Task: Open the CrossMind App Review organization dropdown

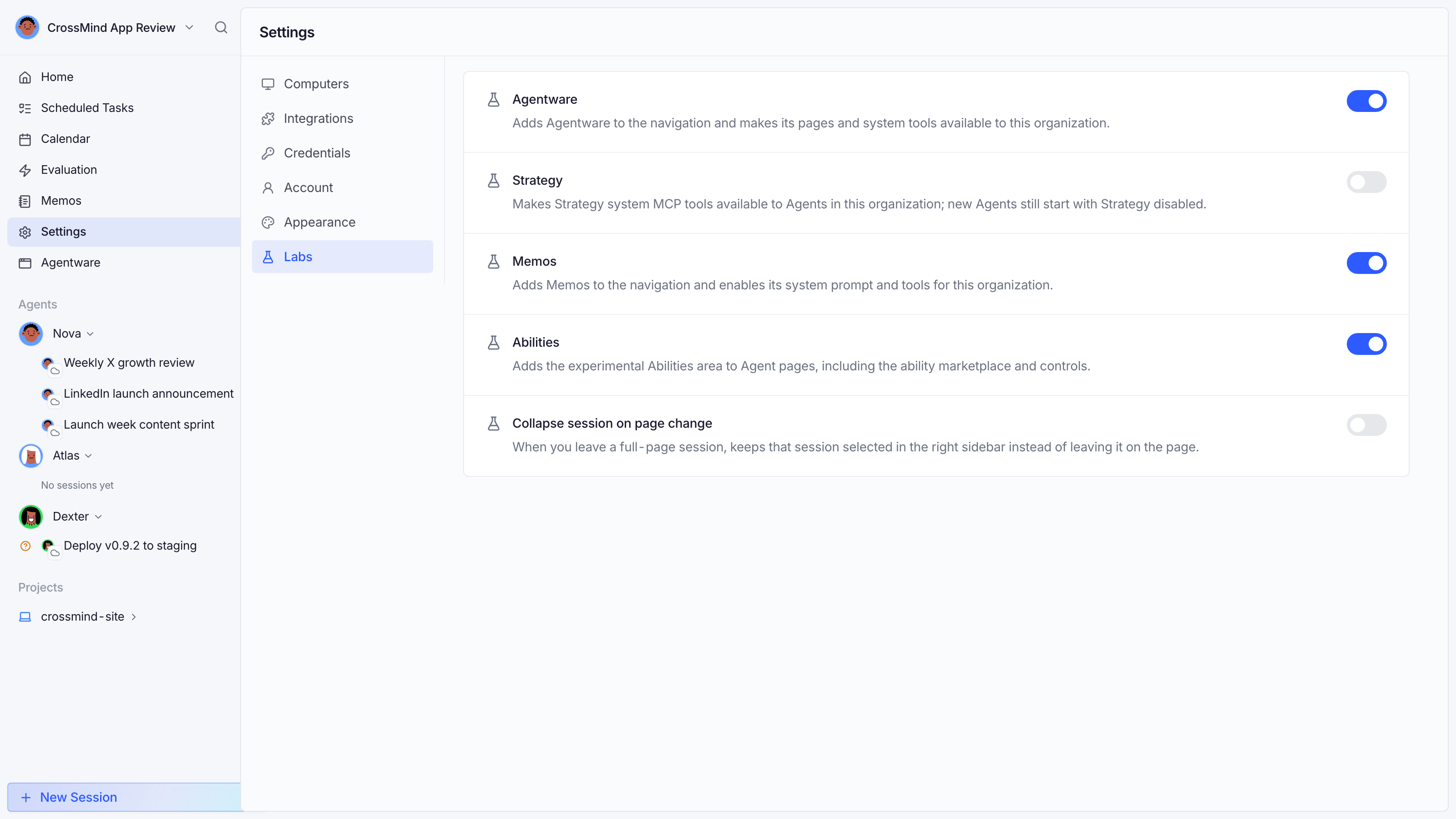Action: [x=189, y=27]
